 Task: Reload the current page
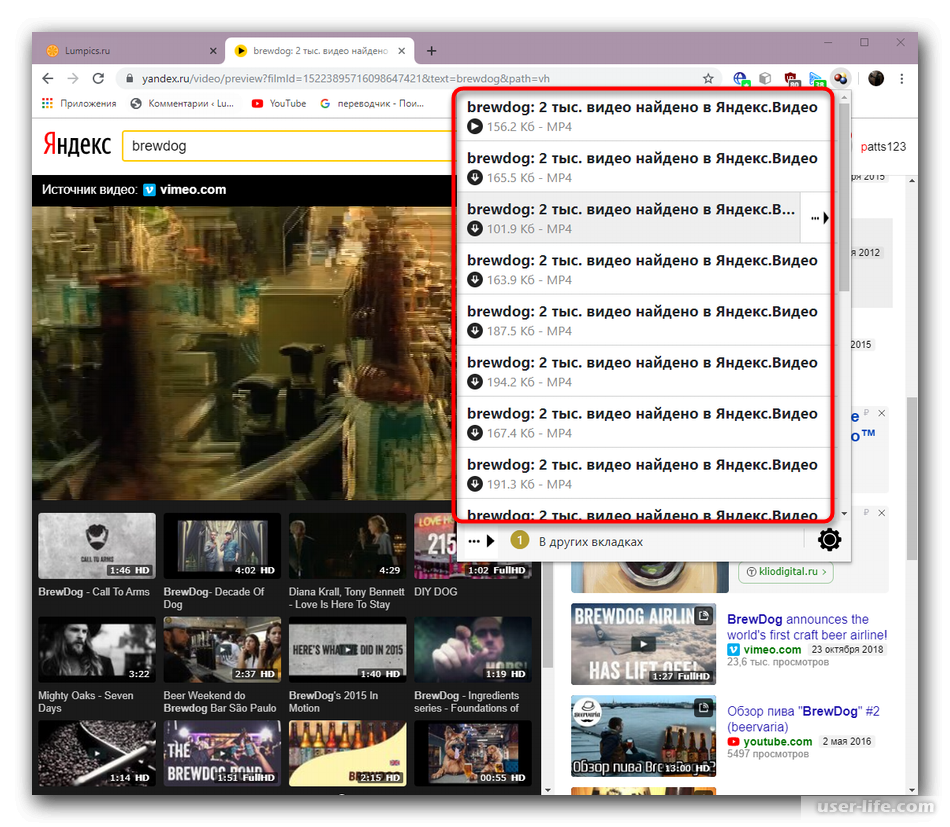(98, 78)
